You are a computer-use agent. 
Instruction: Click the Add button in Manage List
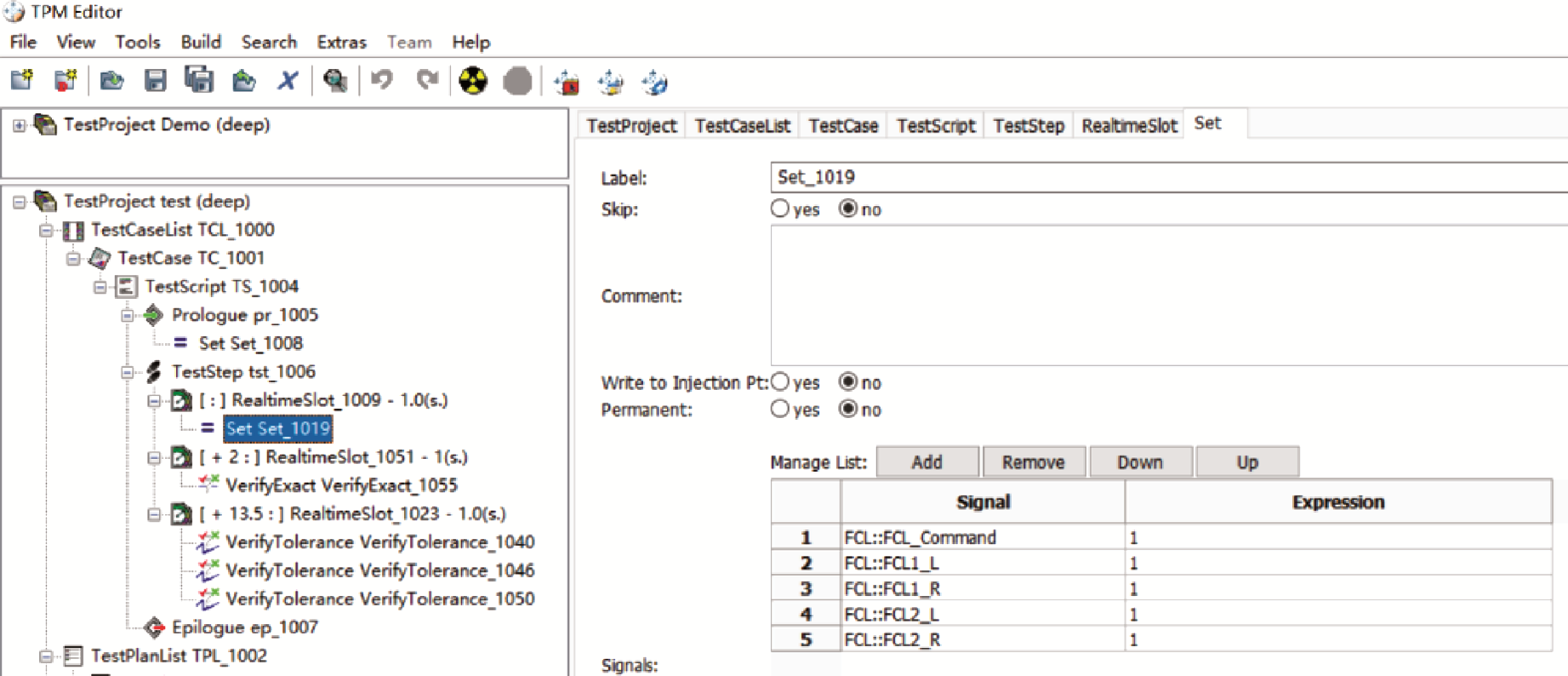(x=927, y=461)
